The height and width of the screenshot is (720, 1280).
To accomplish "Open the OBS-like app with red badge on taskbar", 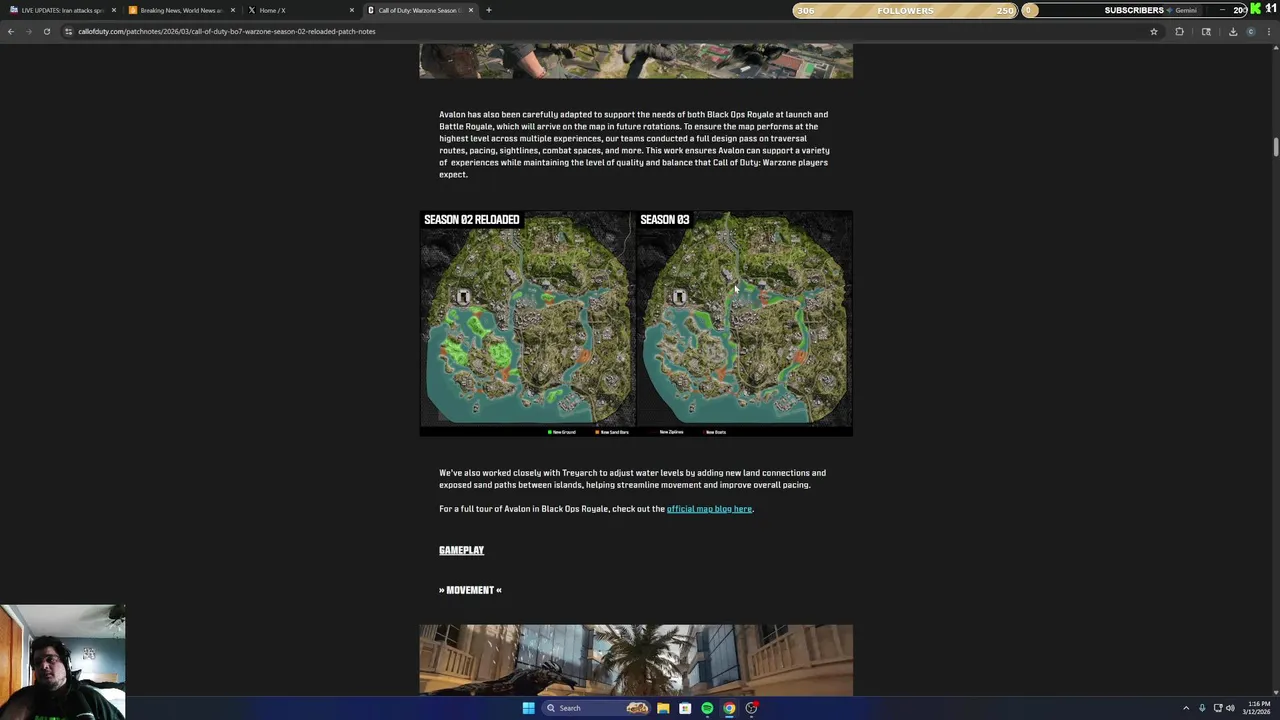I will pyautogui.click(x=751, y=708).
